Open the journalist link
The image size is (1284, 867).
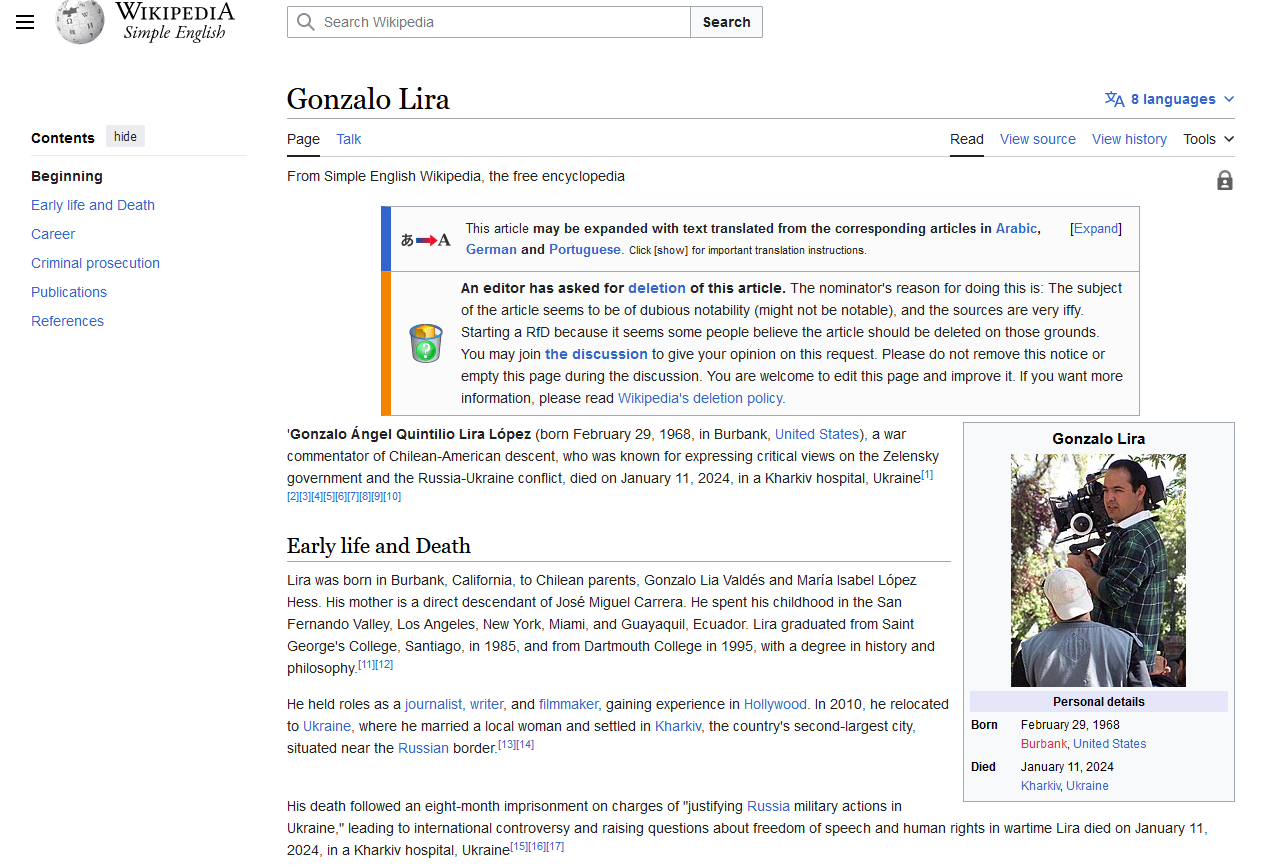click(x=434, y=704)
